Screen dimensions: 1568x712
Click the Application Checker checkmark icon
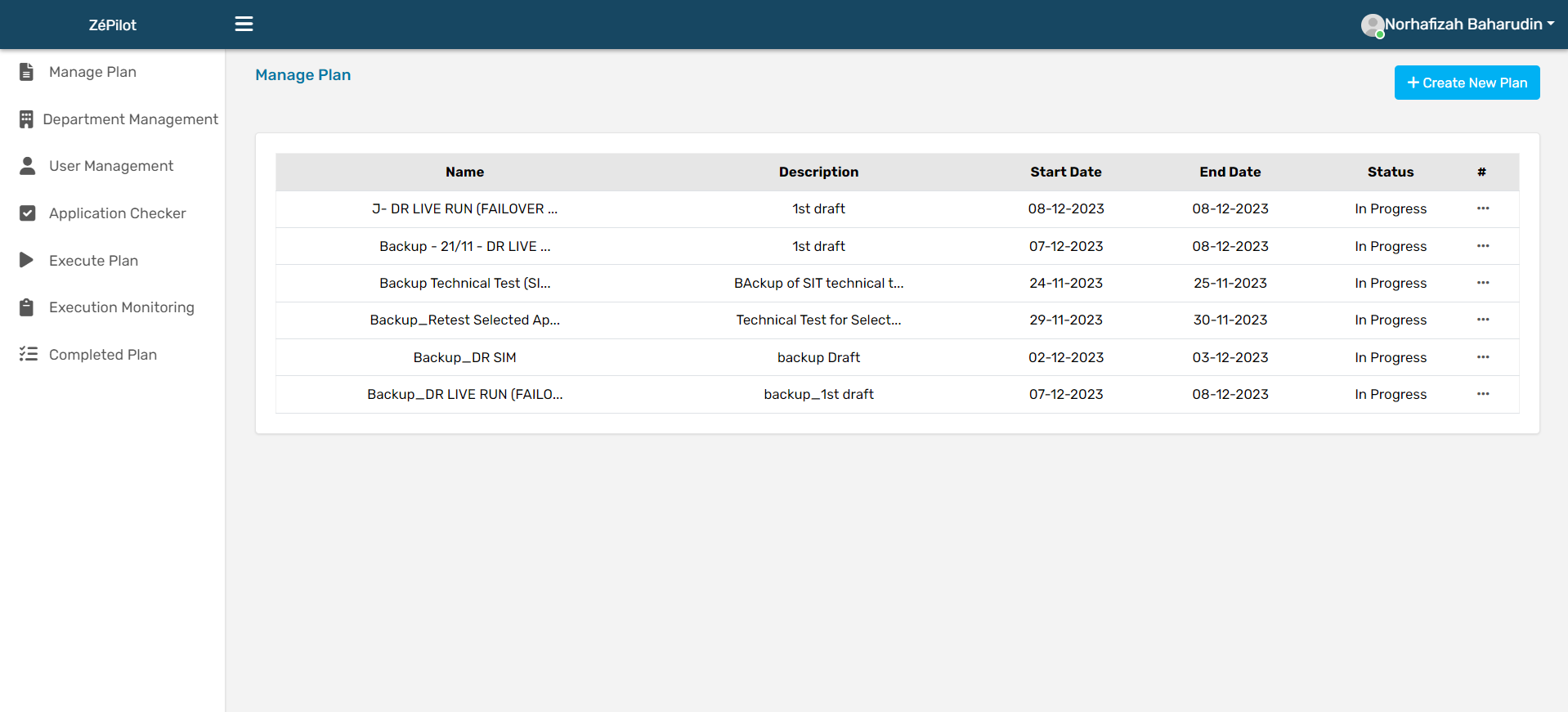point(27,213)
